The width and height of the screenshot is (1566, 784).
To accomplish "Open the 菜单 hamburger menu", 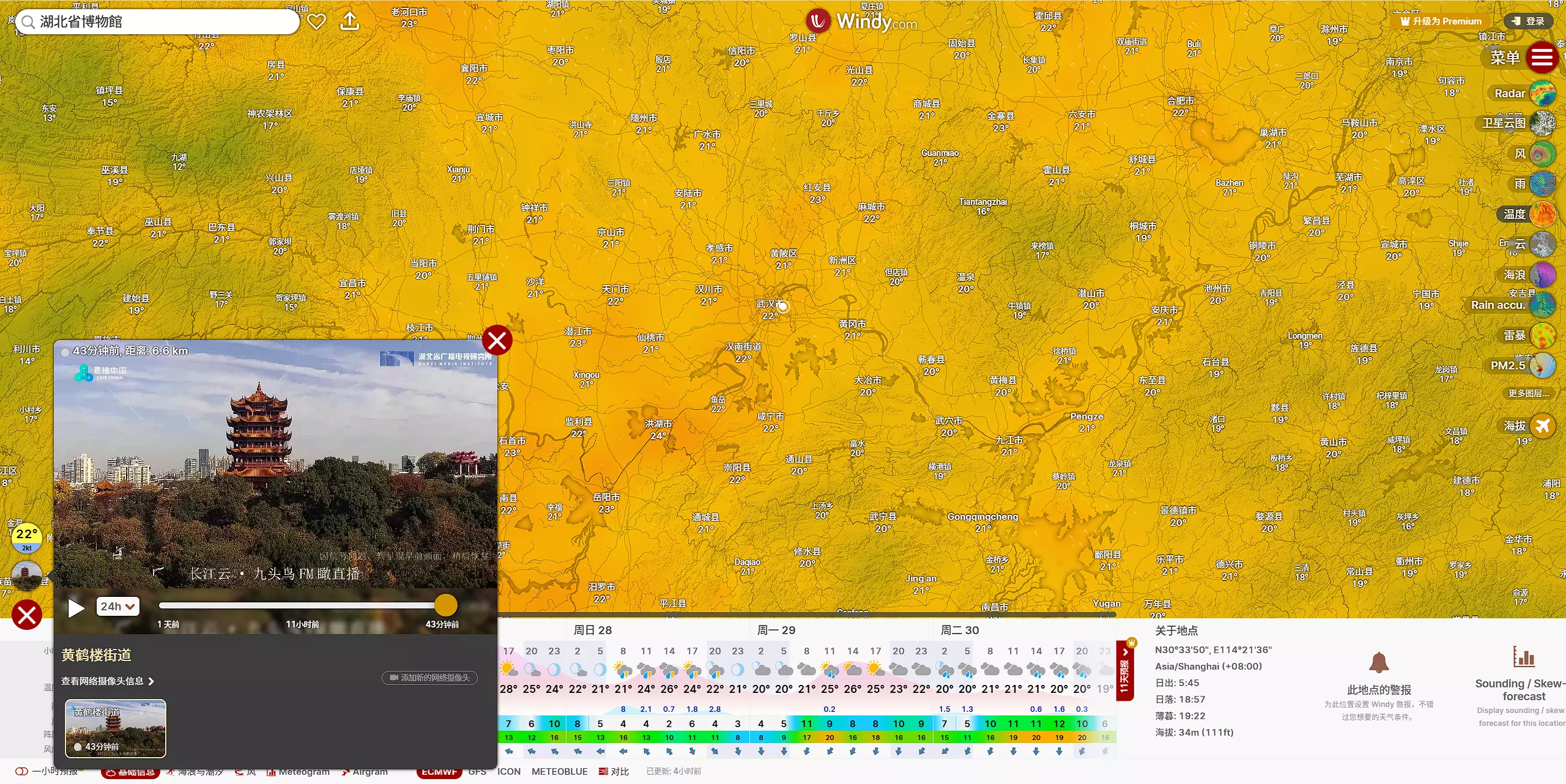I will 1542,58.
